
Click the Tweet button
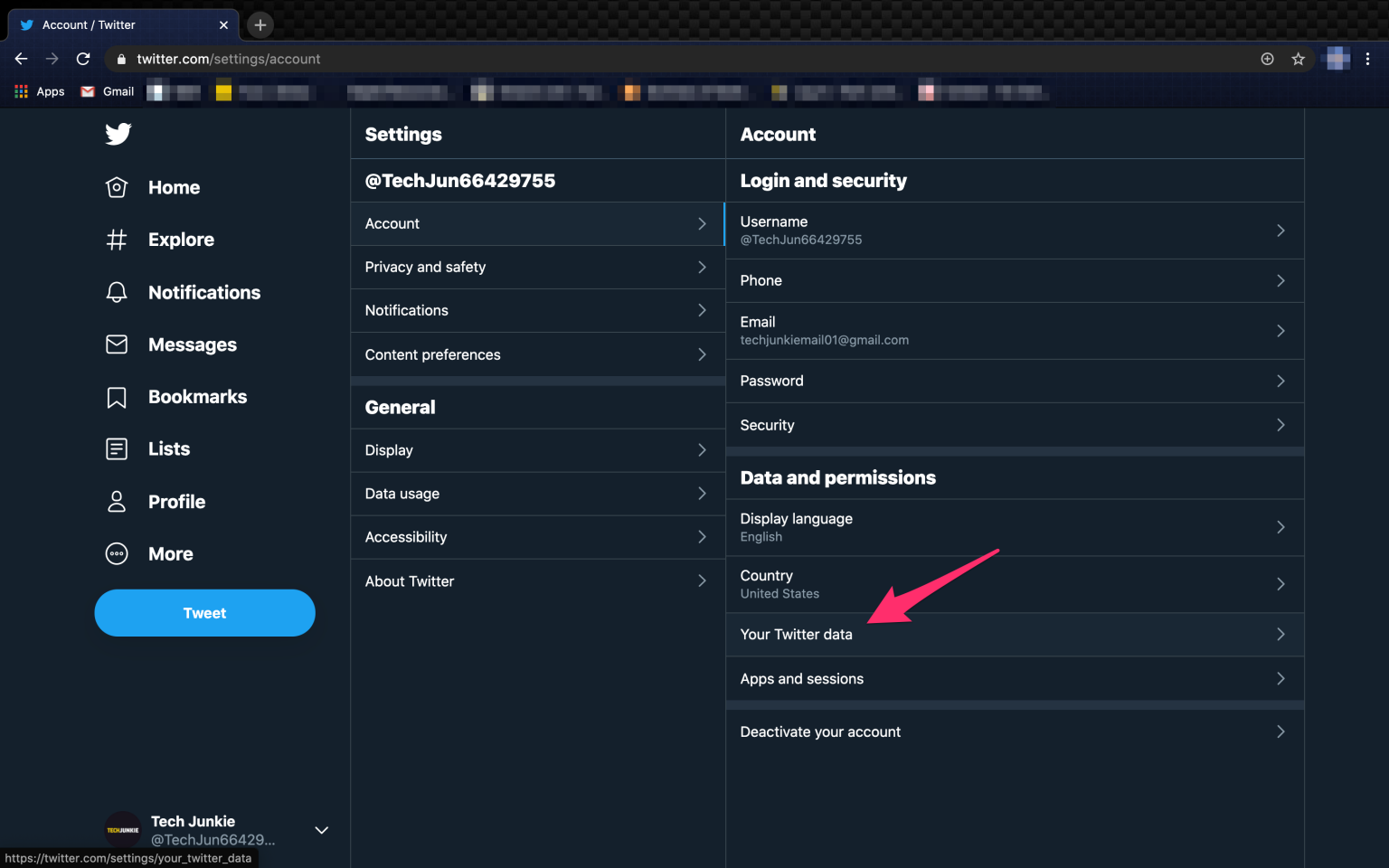(x=204, y=612)
